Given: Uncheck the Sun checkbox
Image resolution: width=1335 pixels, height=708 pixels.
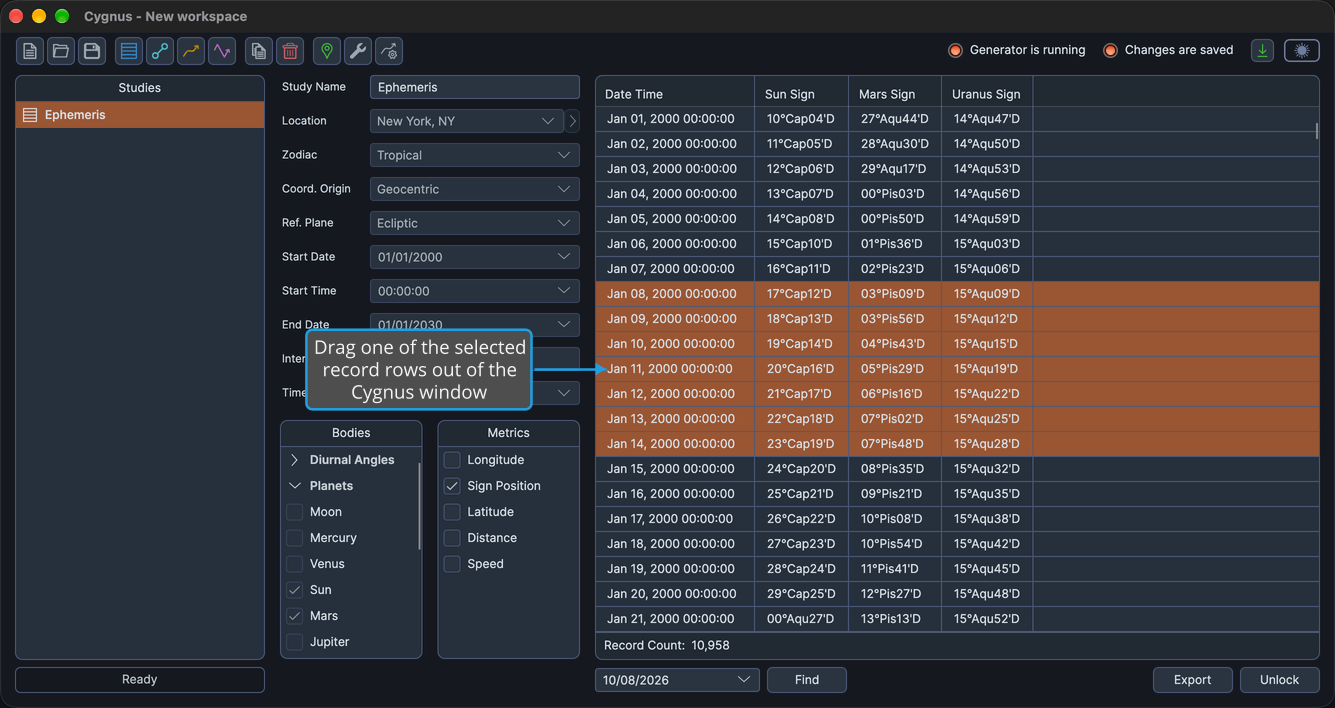Looking at the screenshot, I should tap(295, 590).
